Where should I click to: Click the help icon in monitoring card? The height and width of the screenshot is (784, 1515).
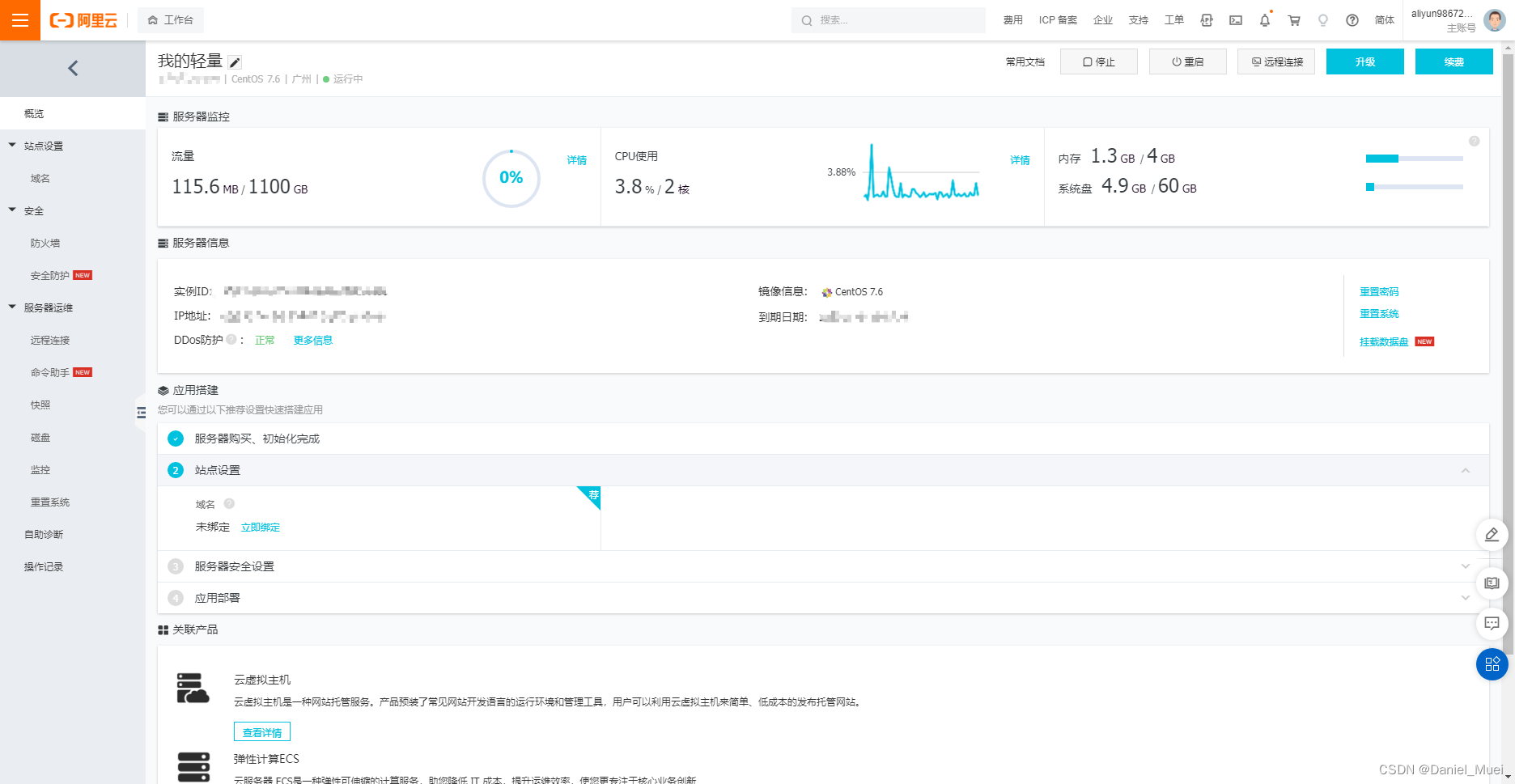pyautogui.click(x=1474, y=141)
